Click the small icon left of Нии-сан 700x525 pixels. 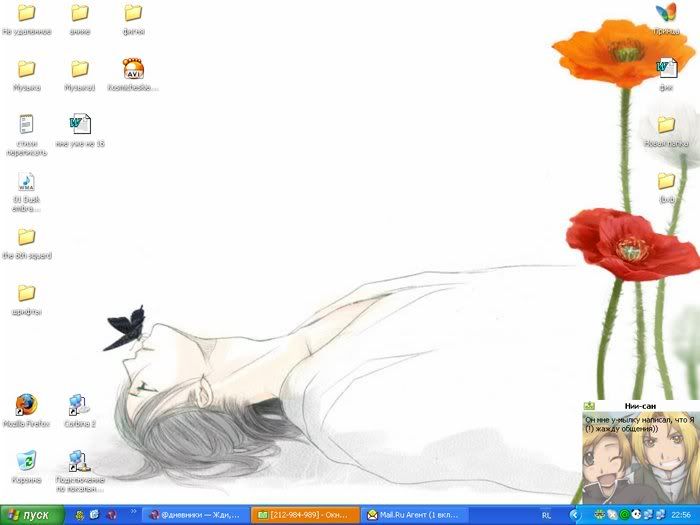pos(589,406)
